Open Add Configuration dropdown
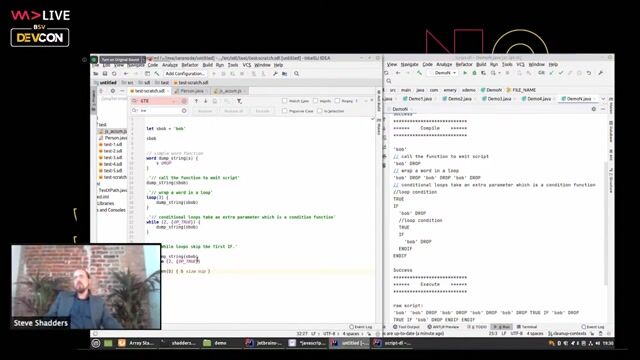 click(x=185, y=74)
